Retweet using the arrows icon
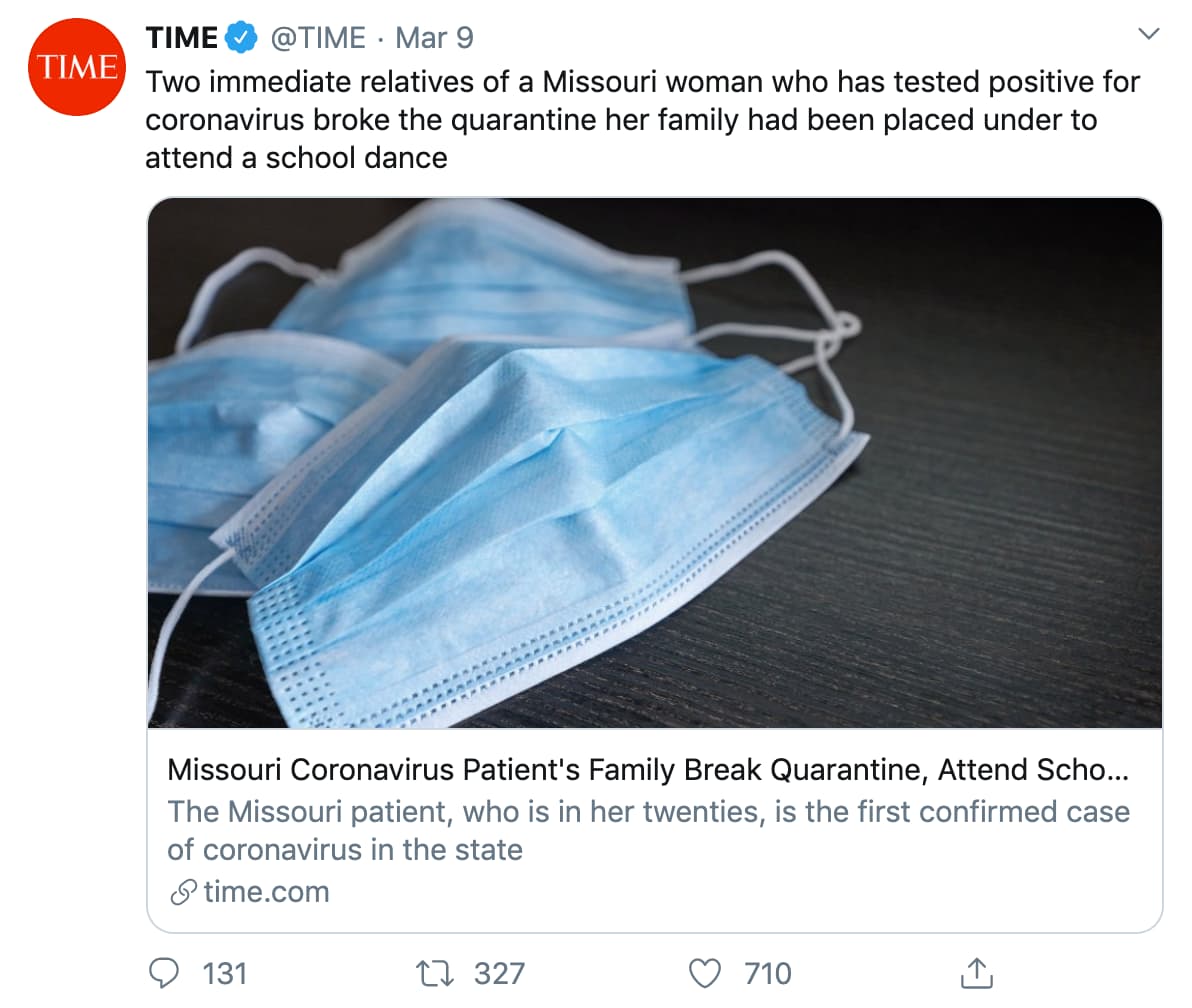The height and width of the screenshot is (1008, 1192). [436, 972]
